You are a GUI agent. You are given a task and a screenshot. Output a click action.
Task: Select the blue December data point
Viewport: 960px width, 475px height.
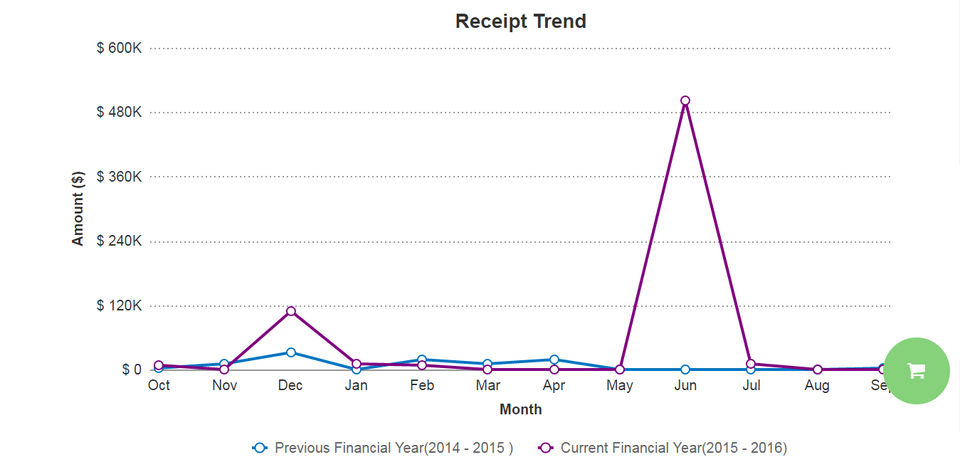tap(290, 352)
